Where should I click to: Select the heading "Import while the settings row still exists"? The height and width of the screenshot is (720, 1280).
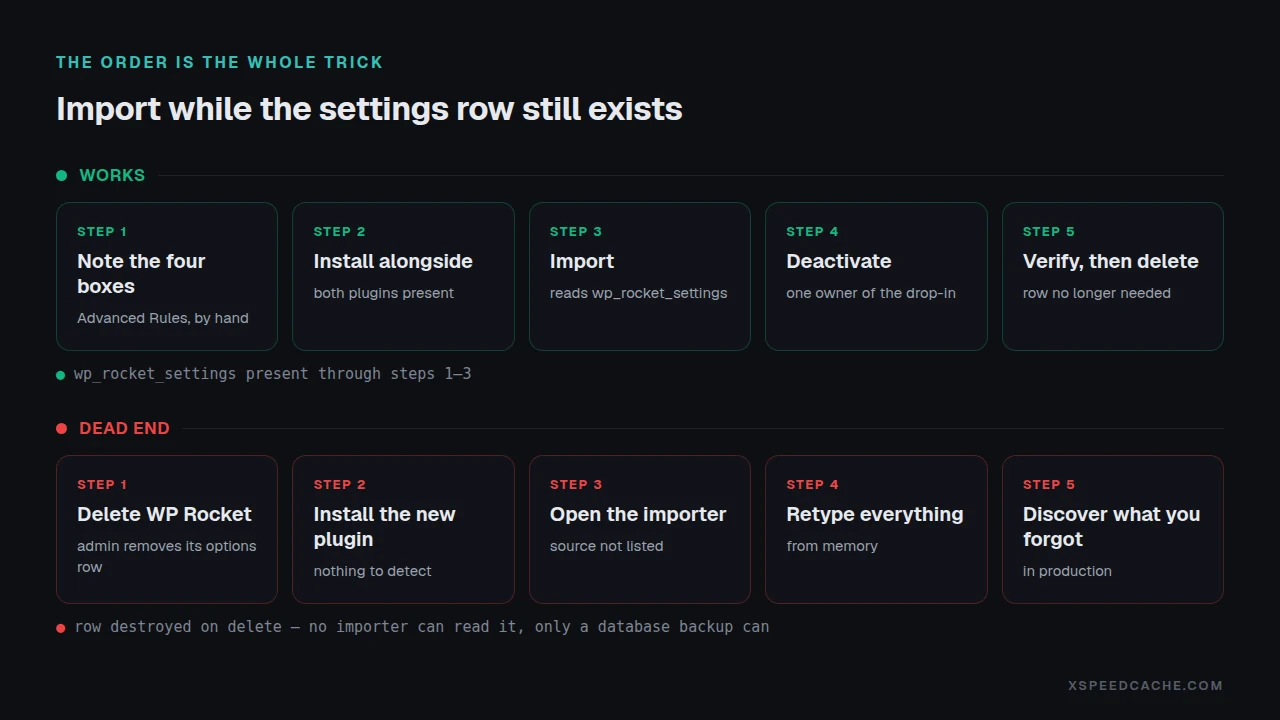tap(369, 109)
